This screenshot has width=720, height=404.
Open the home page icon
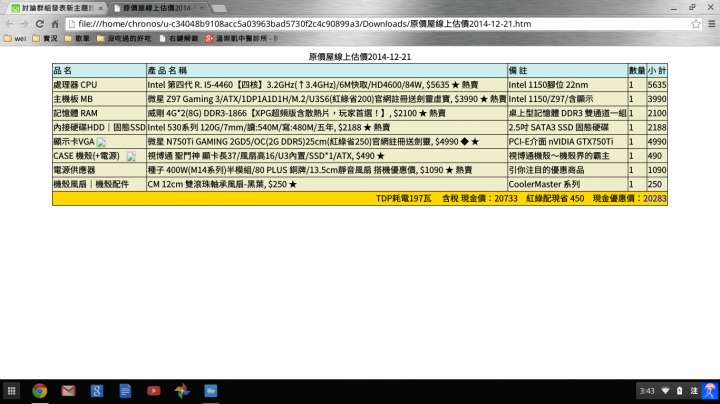click(55, 24)
